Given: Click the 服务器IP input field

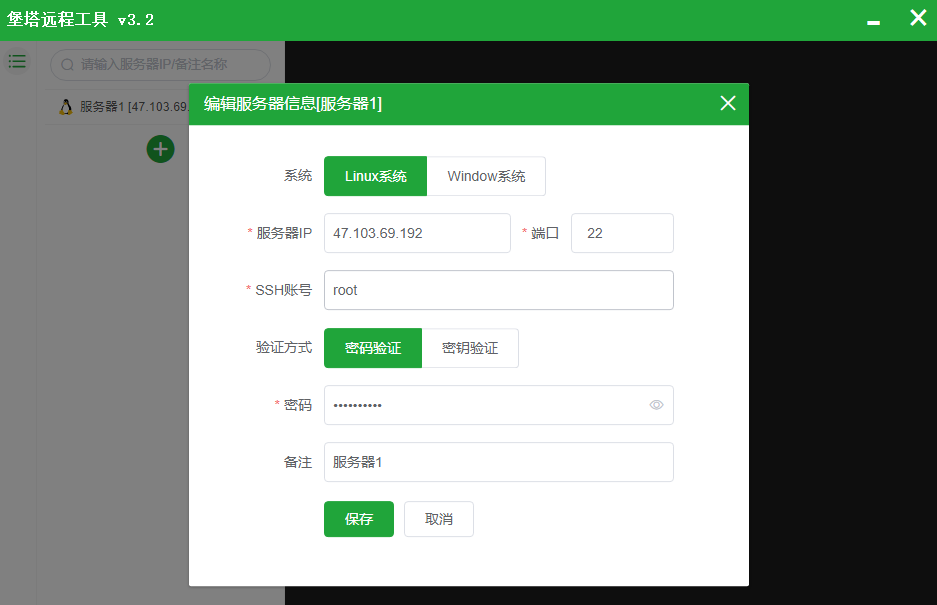Looking at the screenshot, I should click(x=417, y=232).
